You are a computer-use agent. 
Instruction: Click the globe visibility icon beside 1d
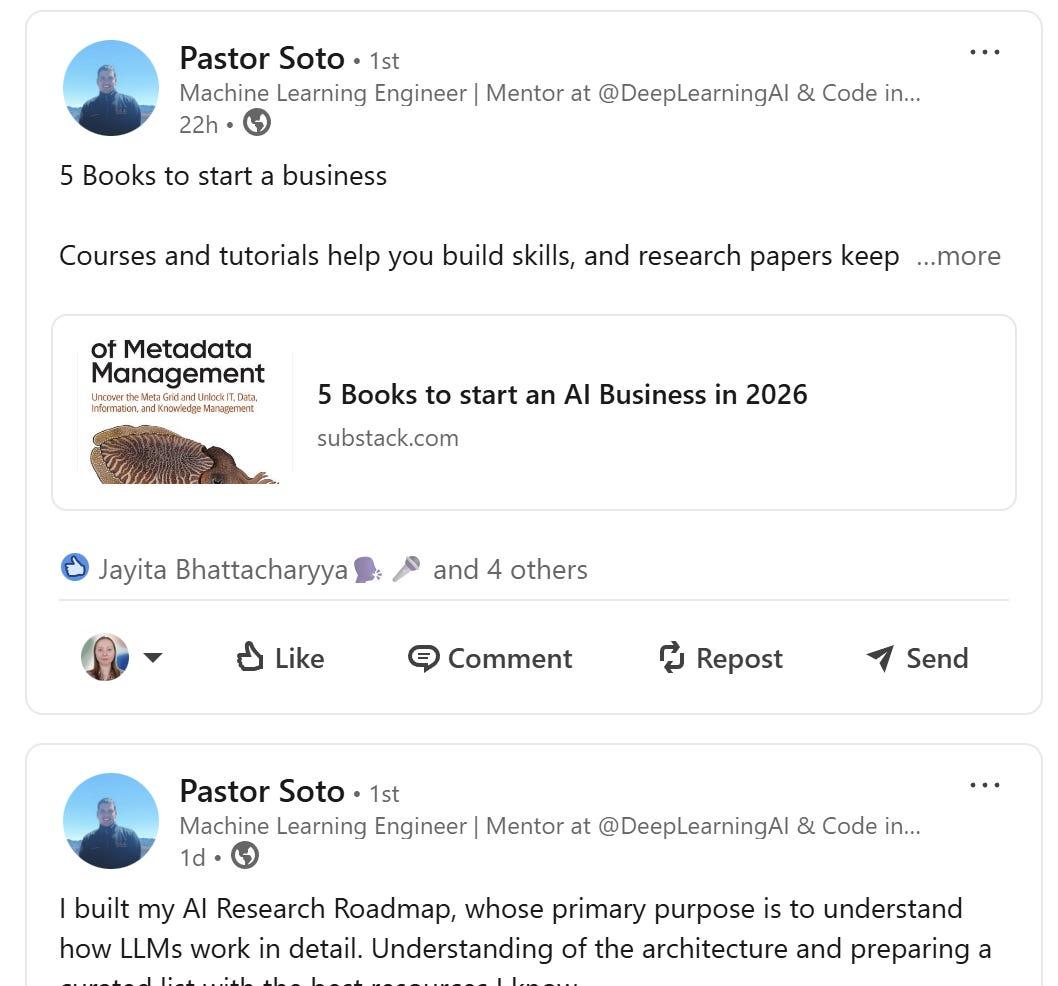pos(245,856)
